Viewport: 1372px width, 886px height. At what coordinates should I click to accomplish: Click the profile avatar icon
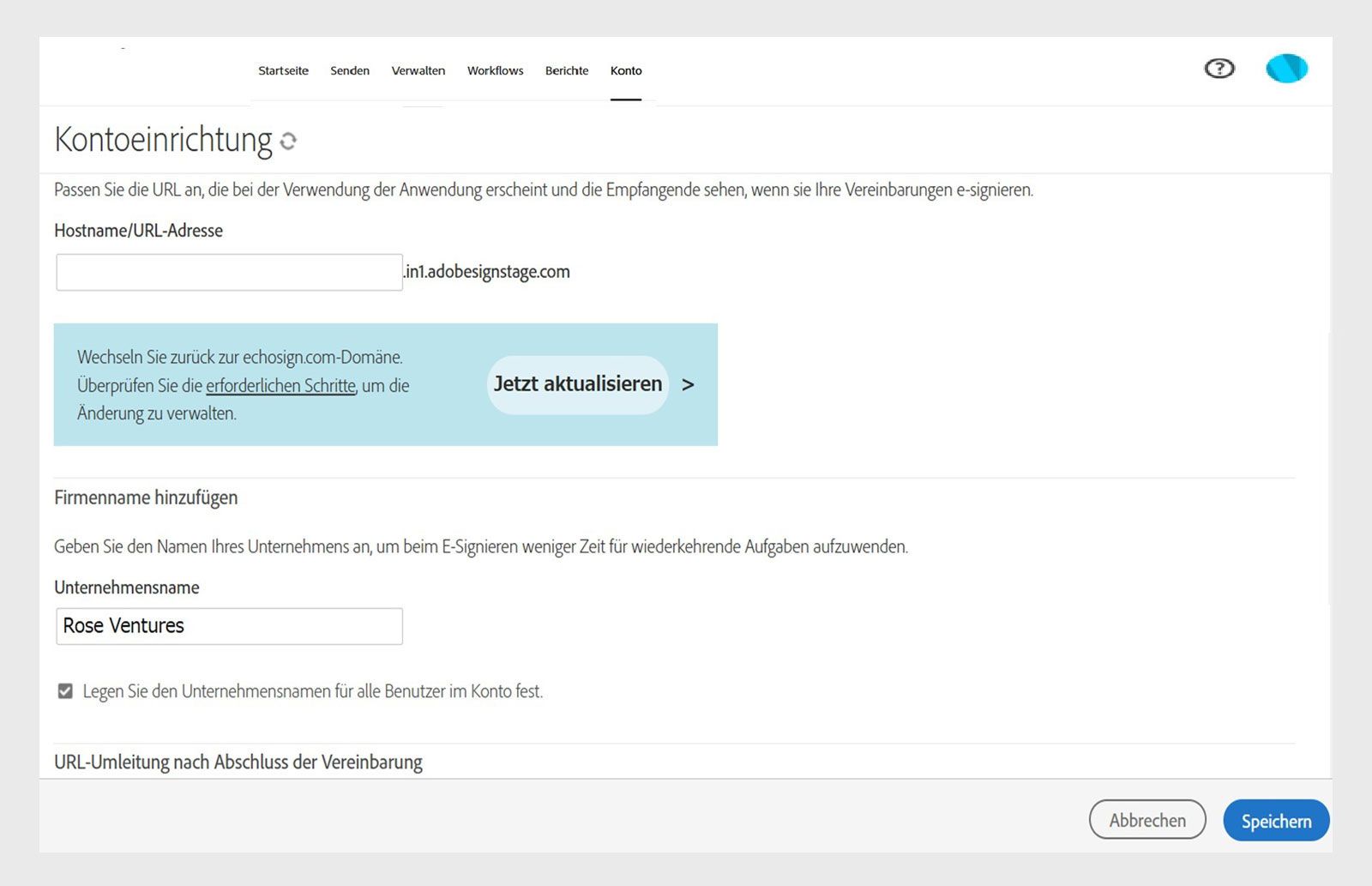point(1285,68)
